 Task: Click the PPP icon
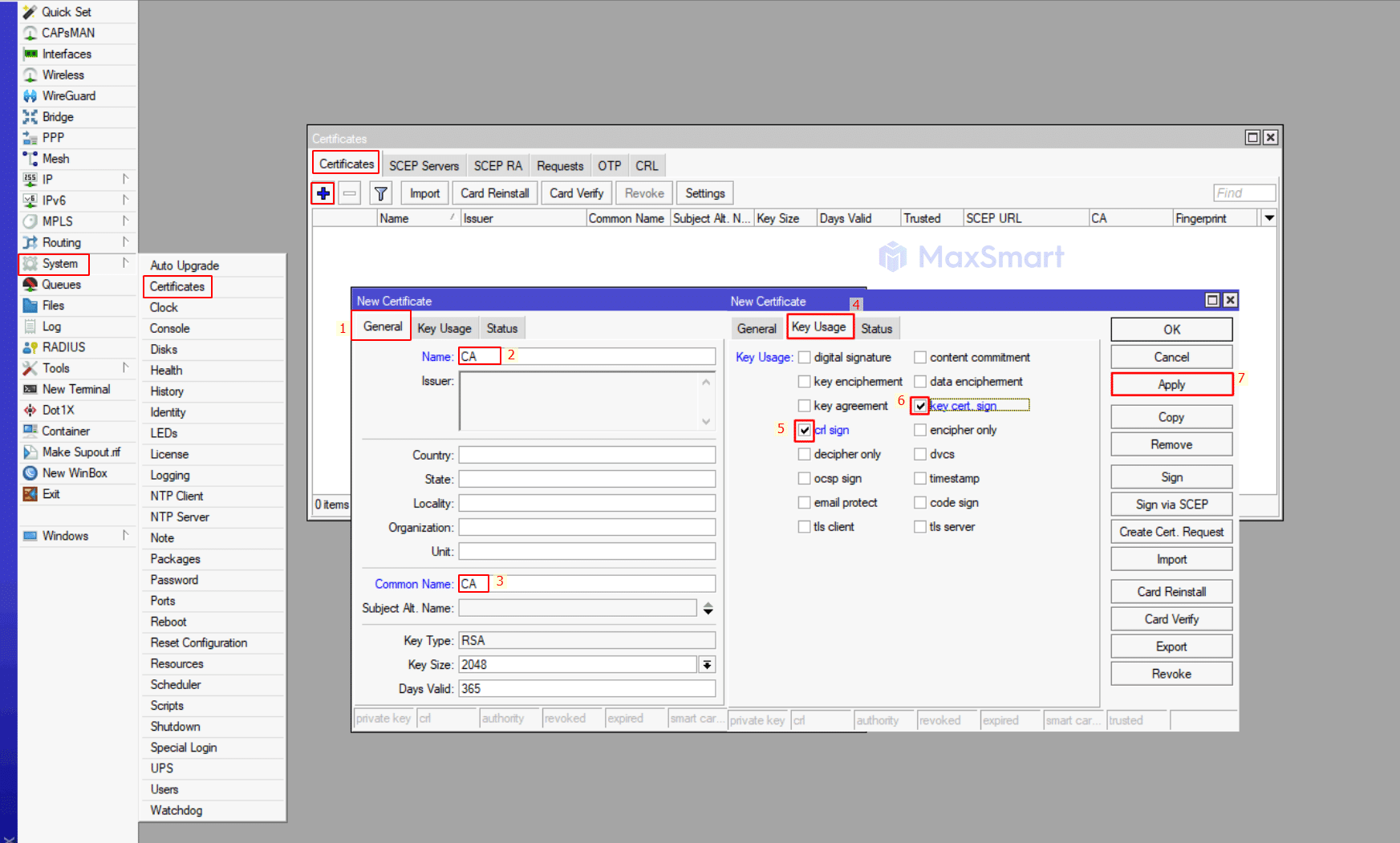tap(30, 138)
